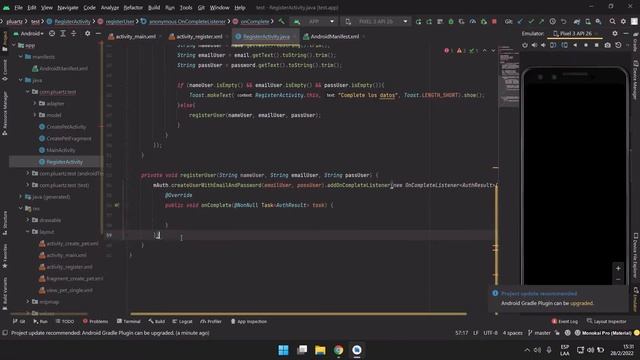Viewport: 640px width, 360px height.
Task: Click emulator Back triangle button
Action: point(575,45)
